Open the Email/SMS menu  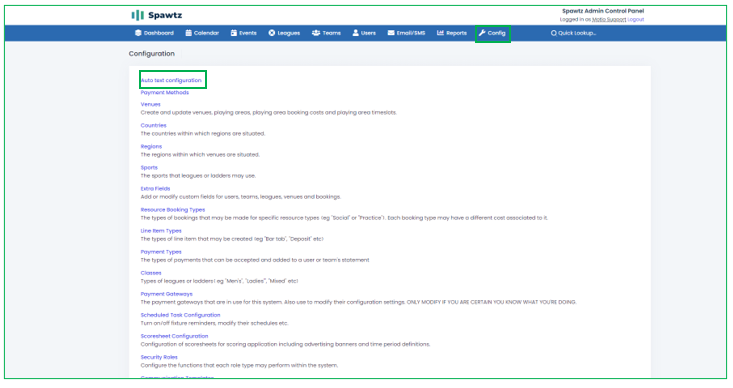coord(406,33)
